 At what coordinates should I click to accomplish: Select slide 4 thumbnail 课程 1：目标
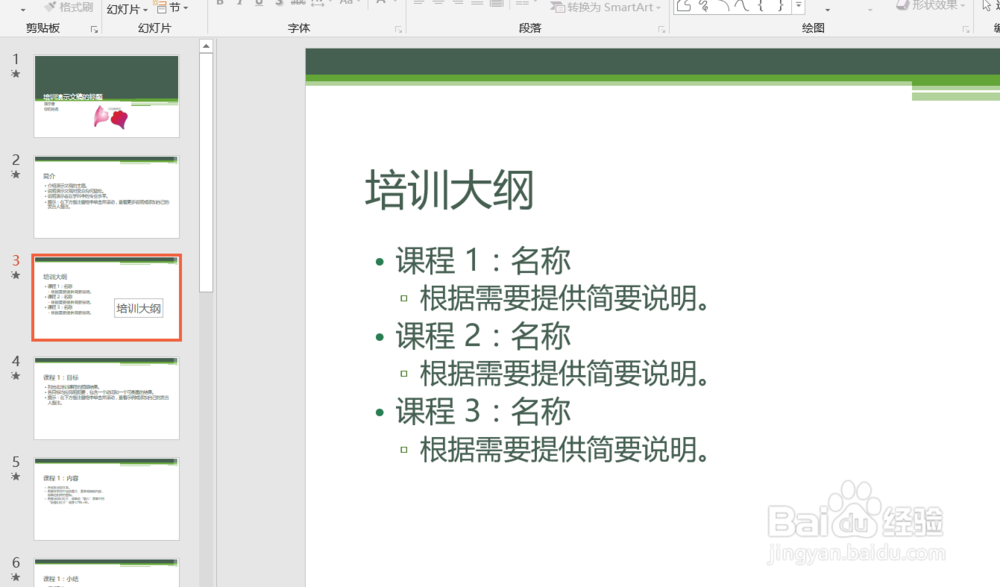click(x=107, y=398)
